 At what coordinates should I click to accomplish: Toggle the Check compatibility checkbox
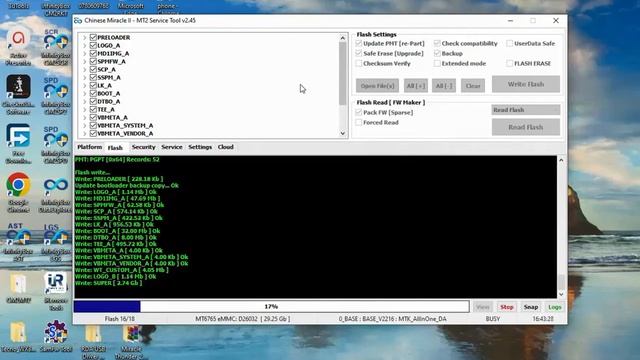(437, 43)
